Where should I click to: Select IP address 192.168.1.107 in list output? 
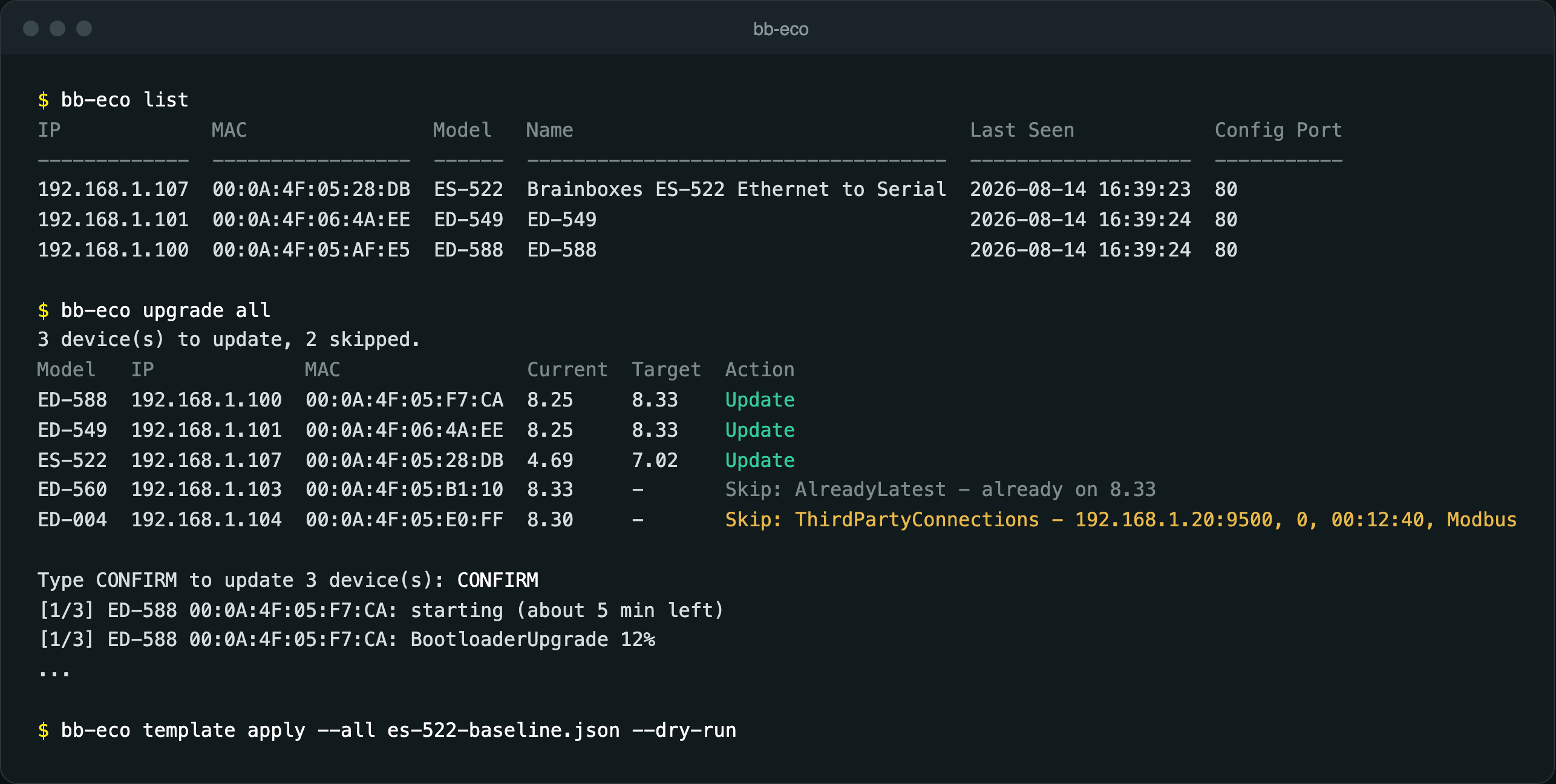(113, 189)
